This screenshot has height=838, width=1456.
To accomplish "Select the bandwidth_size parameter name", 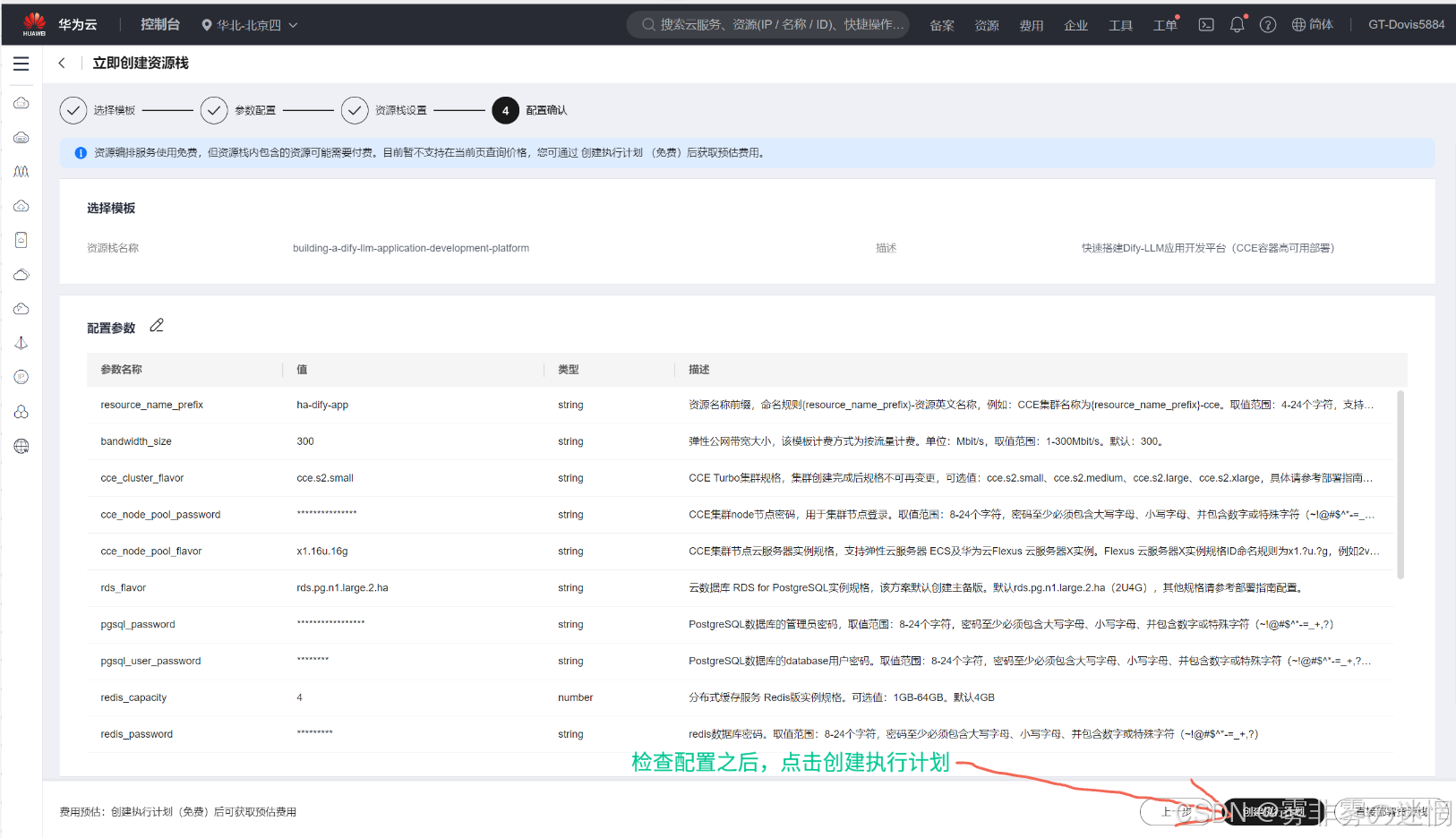I will (x=136, y=441).
